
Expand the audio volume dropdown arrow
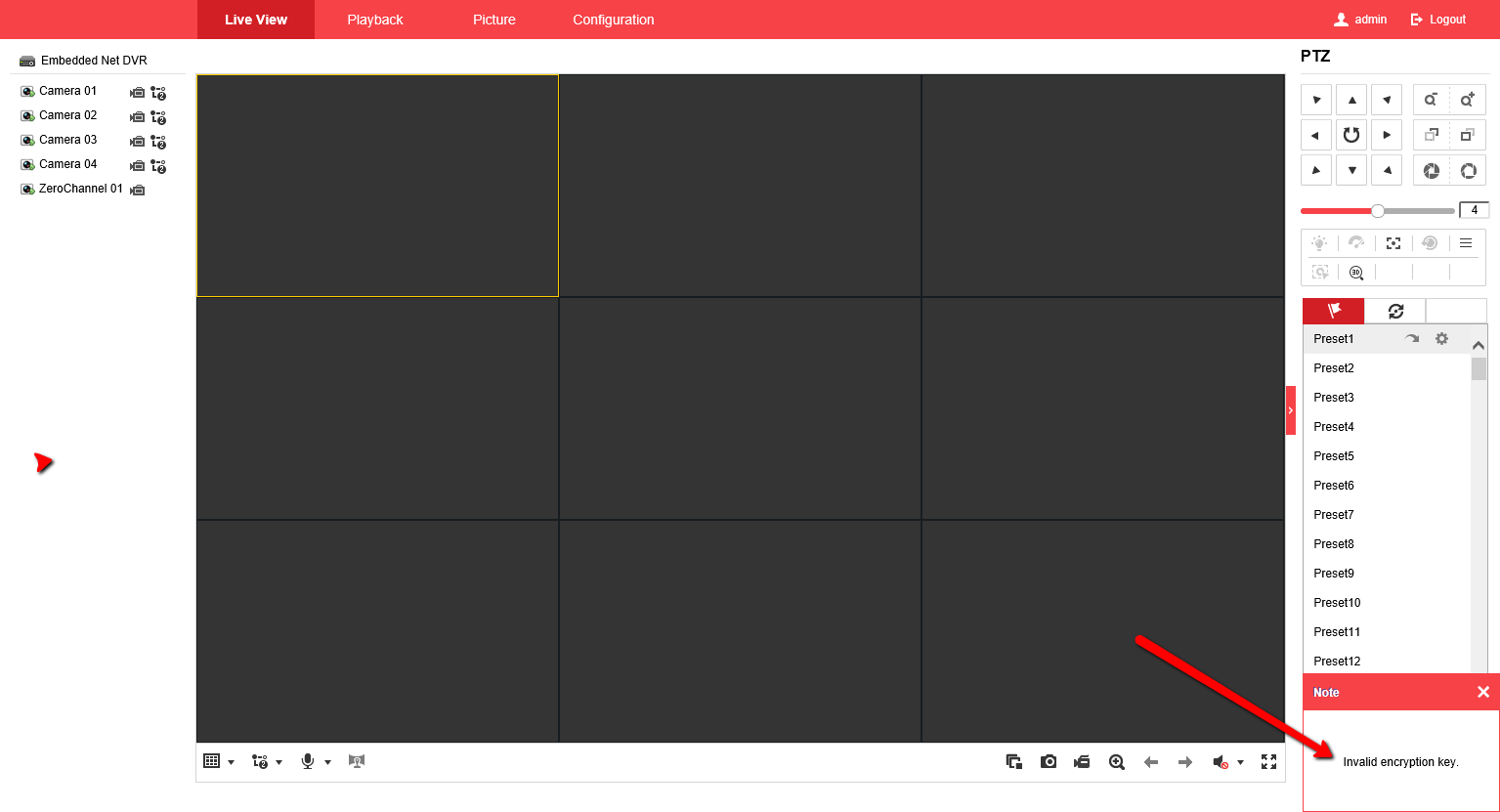click(x=1241, y=762)
